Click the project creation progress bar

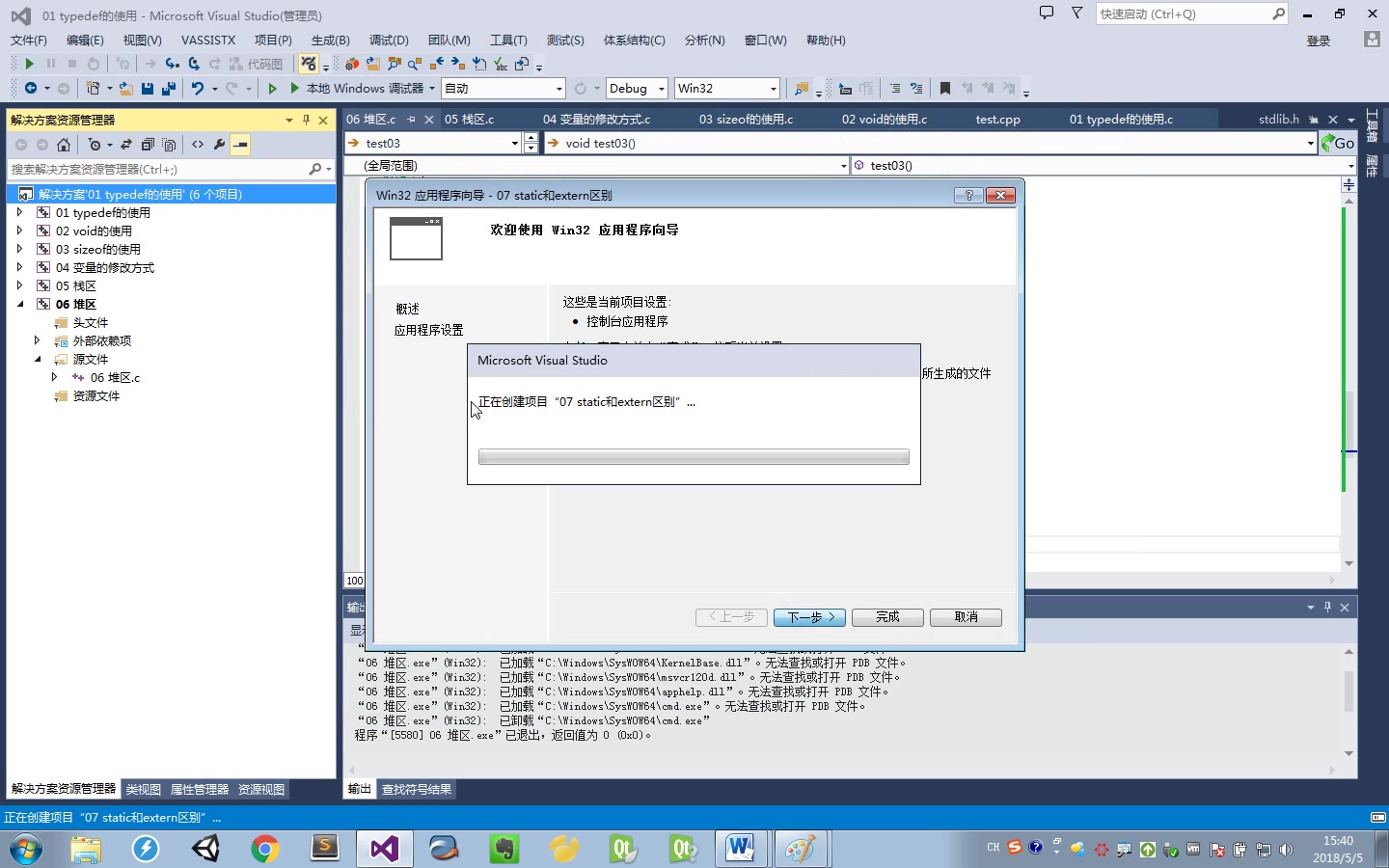click(x=694, y=457)
